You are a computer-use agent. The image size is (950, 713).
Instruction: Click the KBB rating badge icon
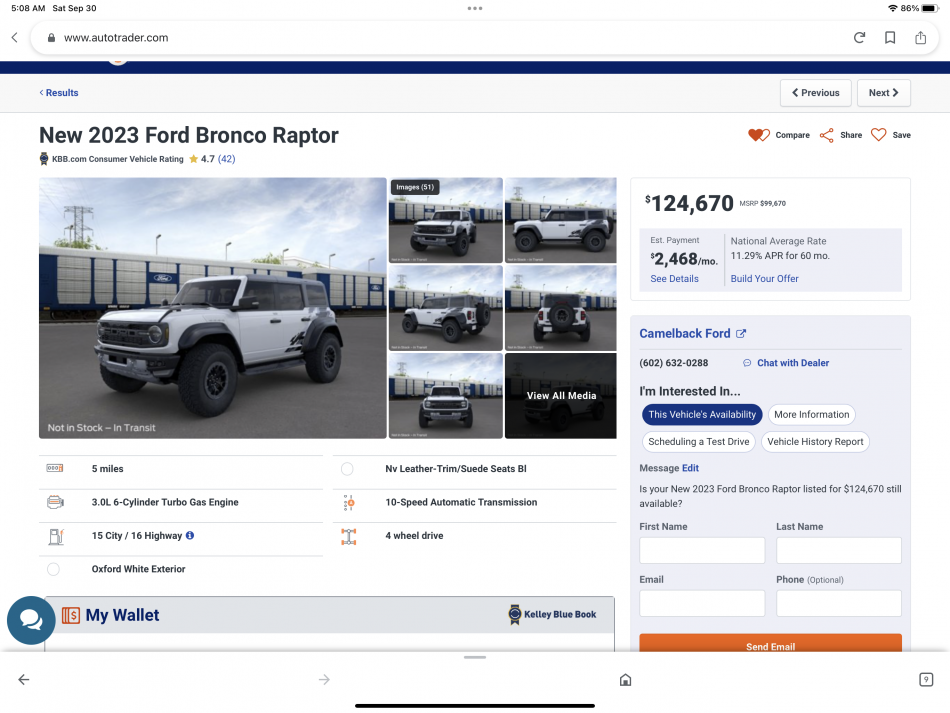pos(44,159)
